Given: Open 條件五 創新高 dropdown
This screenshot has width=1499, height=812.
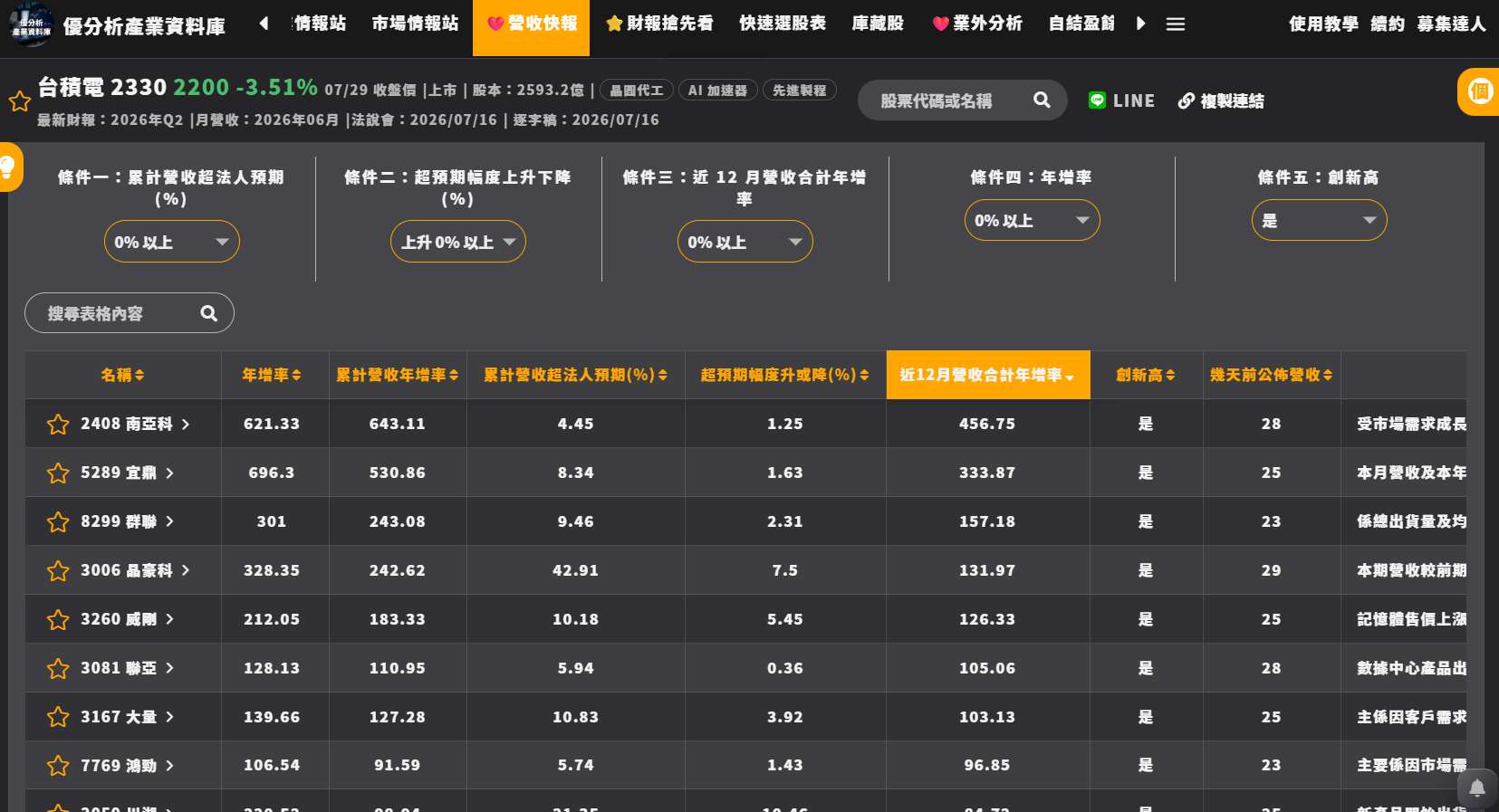Looking at the screenshot, I should pyautogui.click(x=1319, y=220).
